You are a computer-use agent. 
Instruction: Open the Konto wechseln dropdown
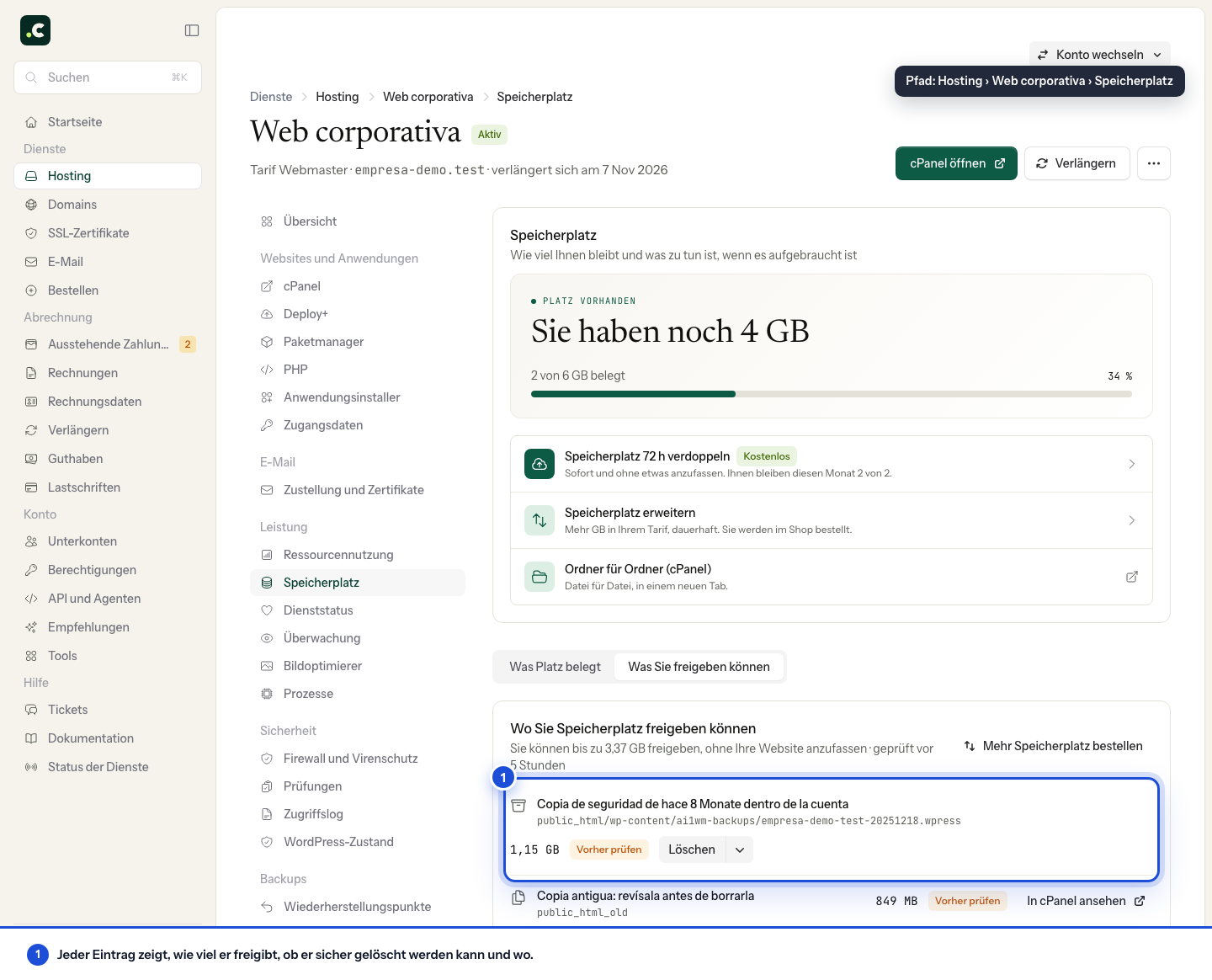click(x=1099, y=55)
